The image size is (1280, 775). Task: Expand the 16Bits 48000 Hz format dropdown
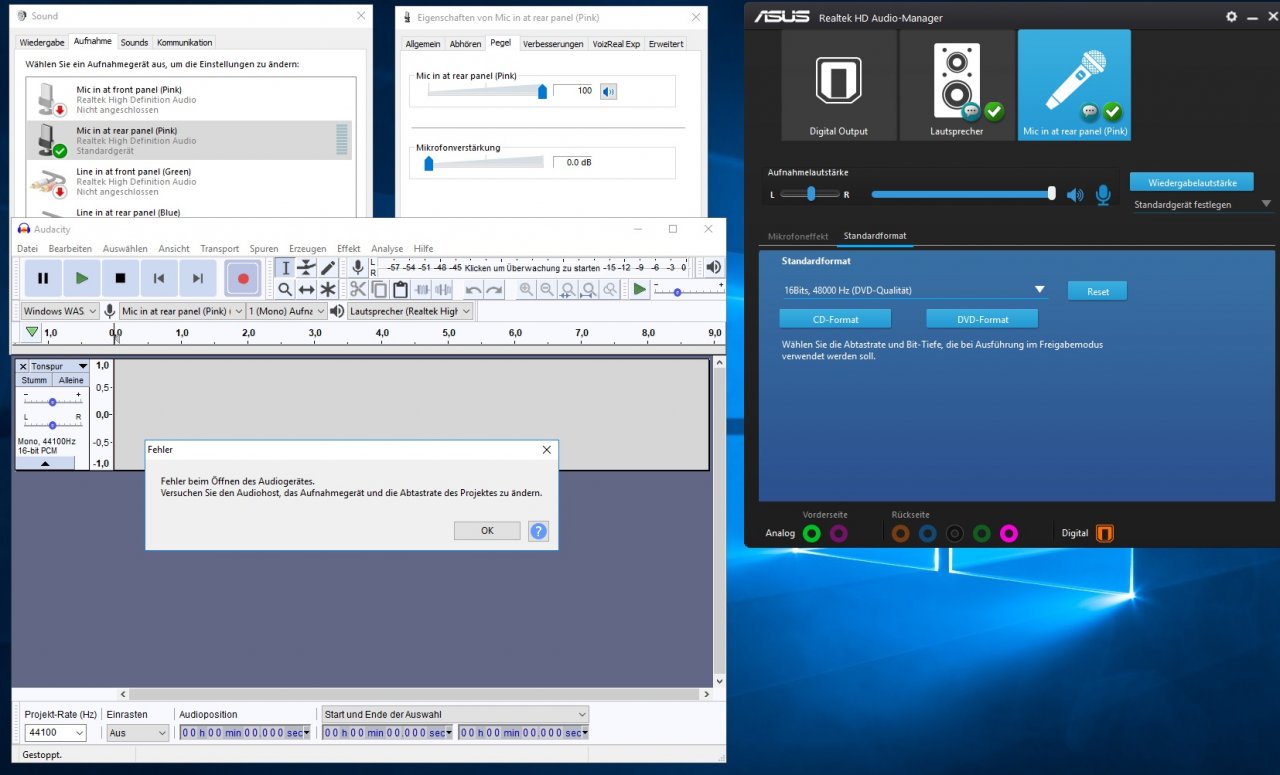(915, 290)
